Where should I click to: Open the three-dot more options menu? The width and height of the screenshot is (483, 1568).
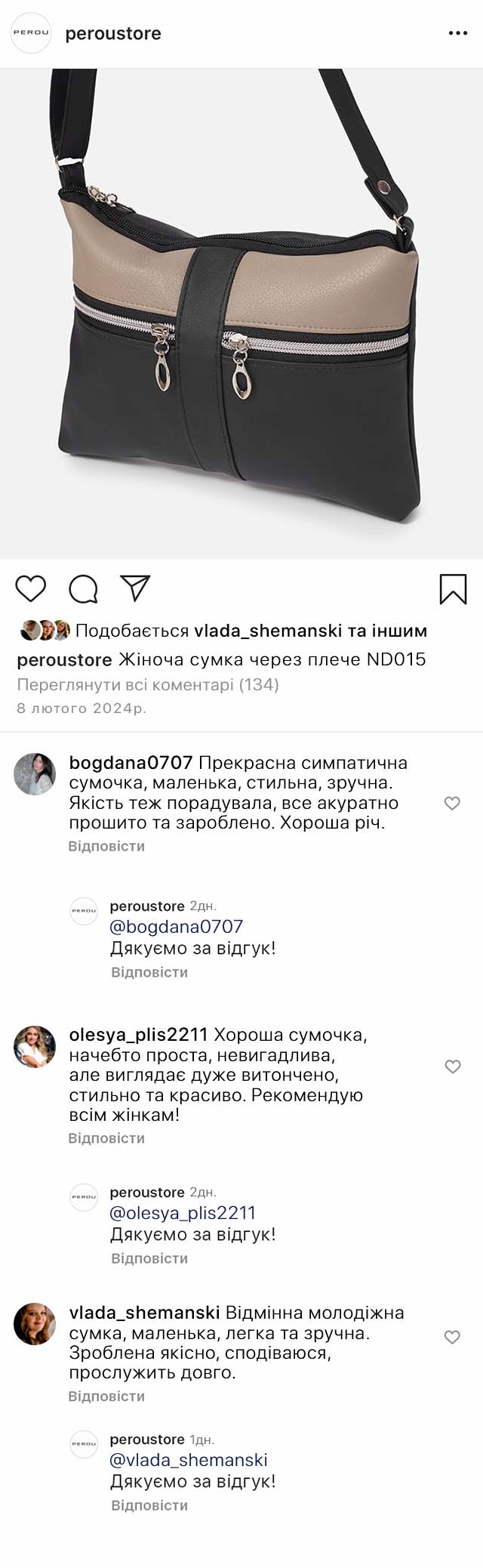coord(458,34)
